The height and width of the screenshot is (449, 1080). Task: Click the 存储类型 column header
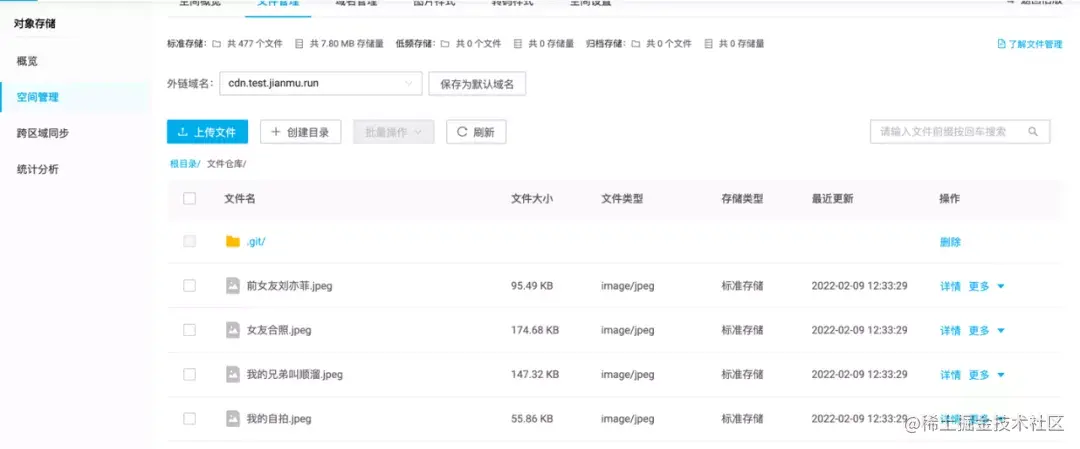742,198
